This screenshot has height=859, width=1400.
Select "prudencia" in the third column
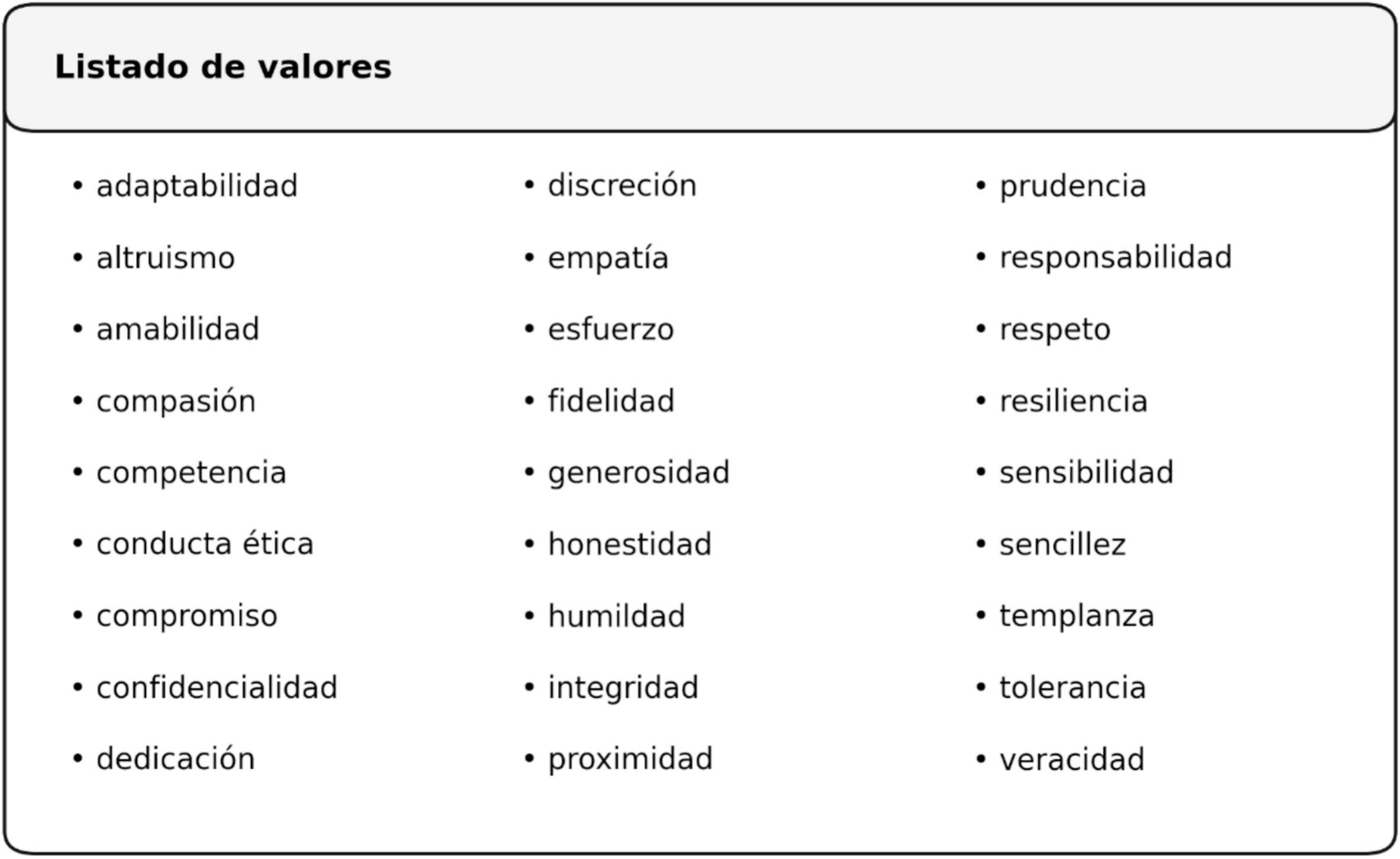click(1072, 186)
